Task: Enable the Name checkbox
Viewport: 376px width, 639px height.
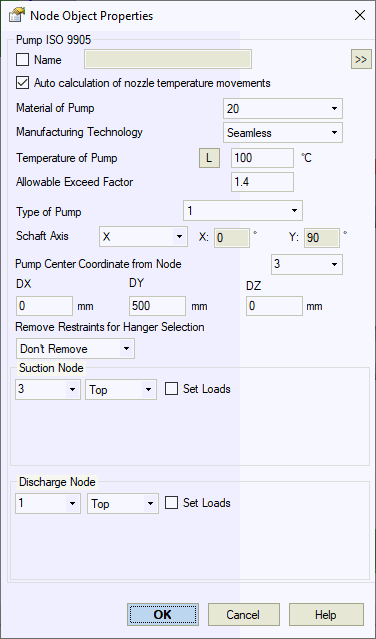Action: pyautogui.click(x=22, y=59)
